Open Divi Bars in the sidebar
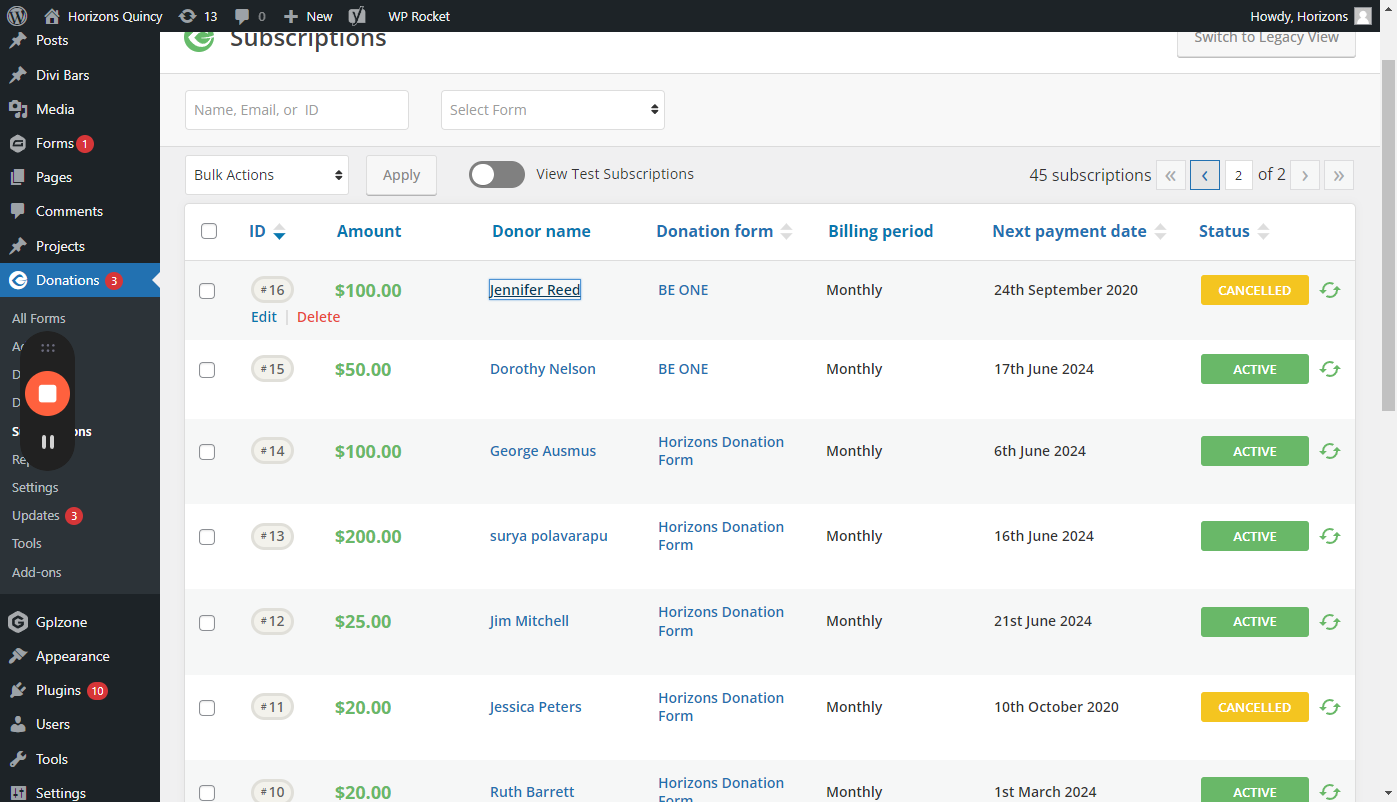Viewport: 1397px width, 802px height. (62, 75)
